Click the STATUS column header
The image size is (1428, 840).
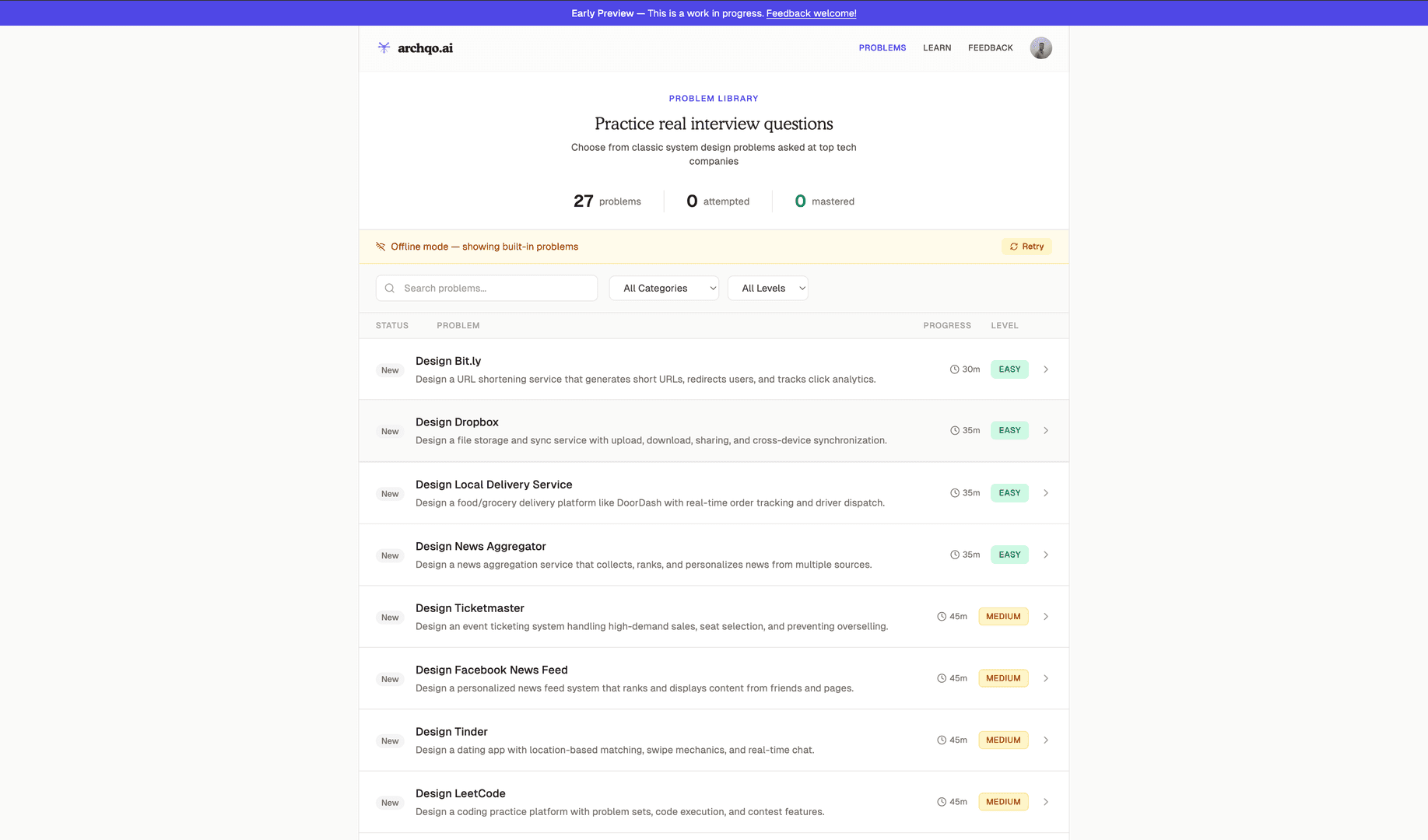(392, 326)
